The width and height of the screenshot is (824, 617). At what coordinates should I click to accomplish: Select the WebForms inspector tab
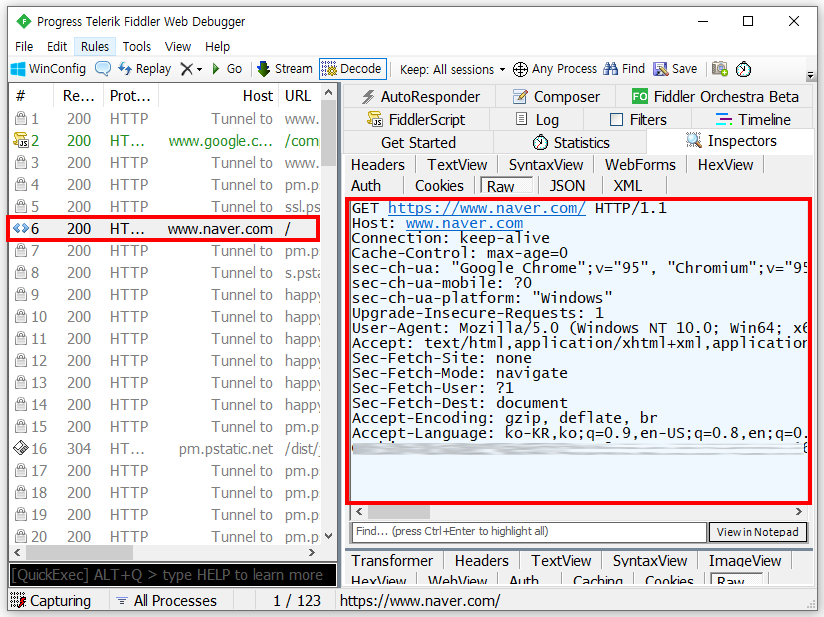(x=640, y=165)
